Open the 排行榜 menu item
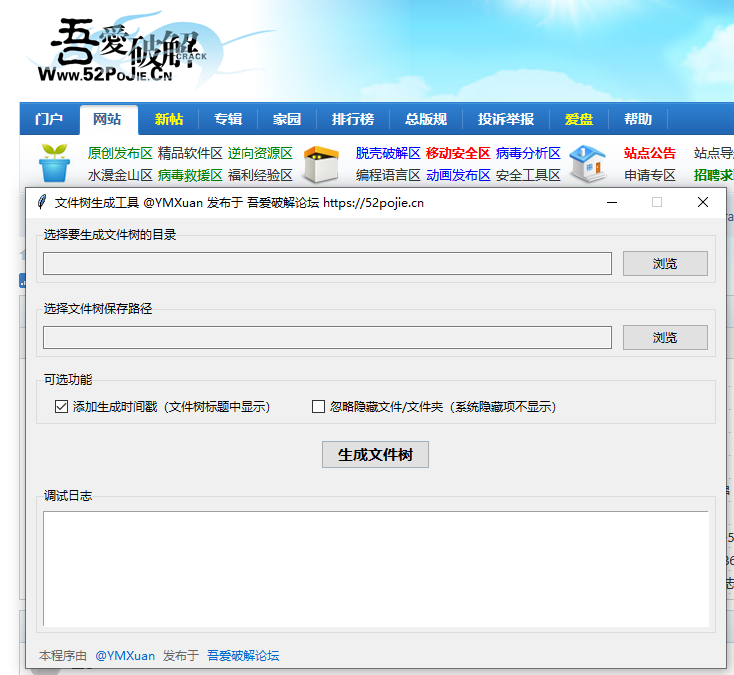The height and width of the screenshot is (675, 734). (x=353, y=119)
